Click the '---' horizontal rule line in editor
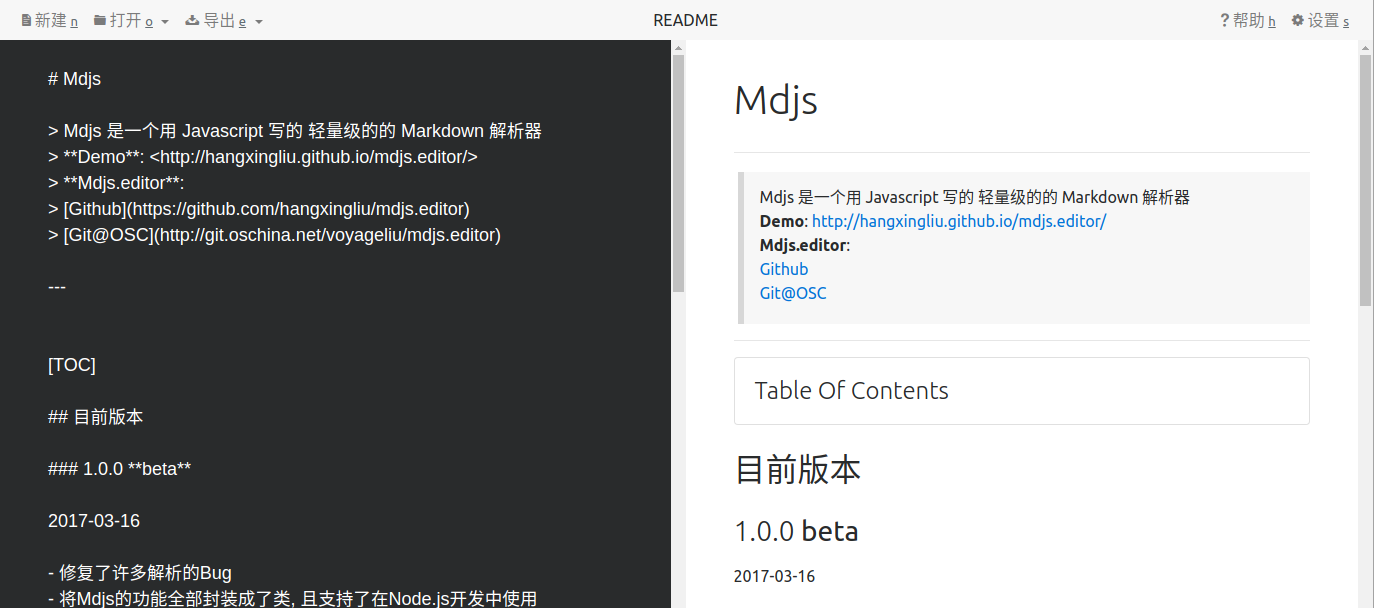Image resolution: width=1374 pixels, height=608 pixels. coord(57,287)
